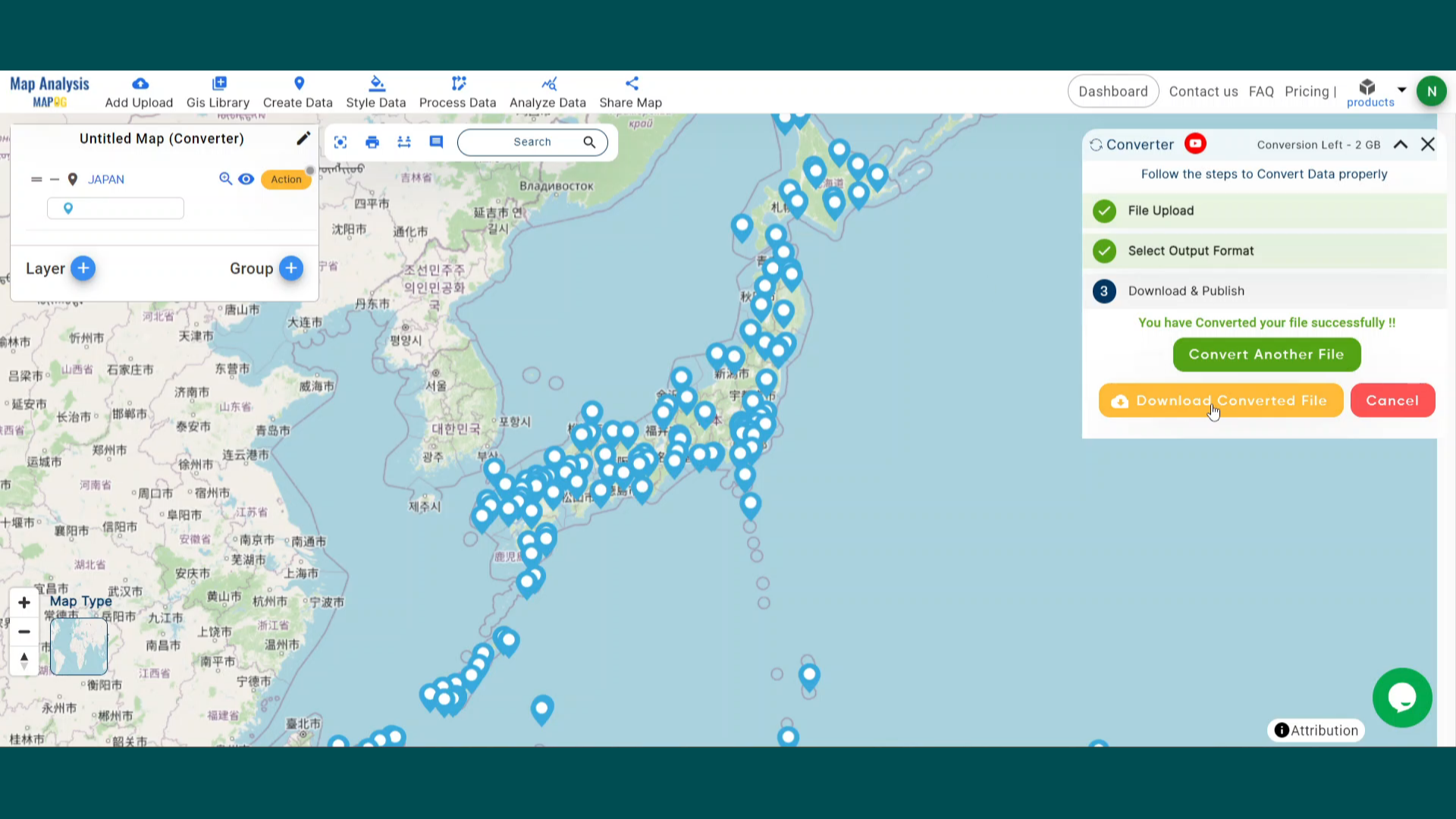The width and height of the screenshot is (1456, 819).
Task: Click the add Layer plus icon
Action: (83, 268)
